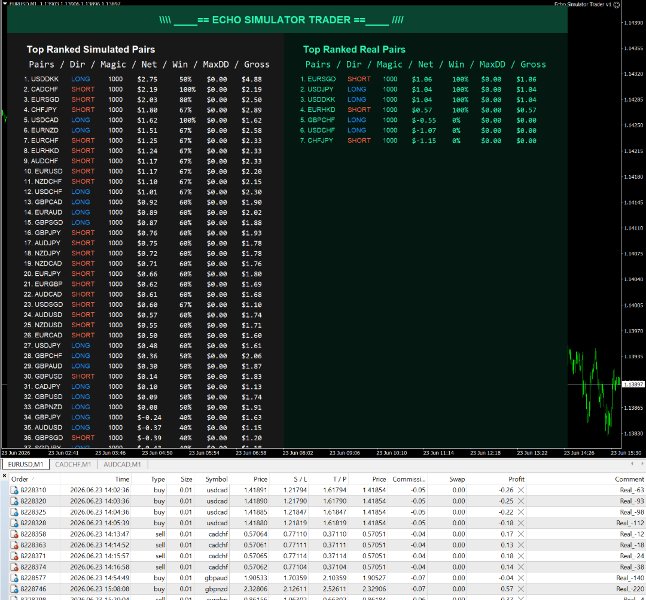
Task: Close the Terminal panel with its X
Action: tap(4, 476)
